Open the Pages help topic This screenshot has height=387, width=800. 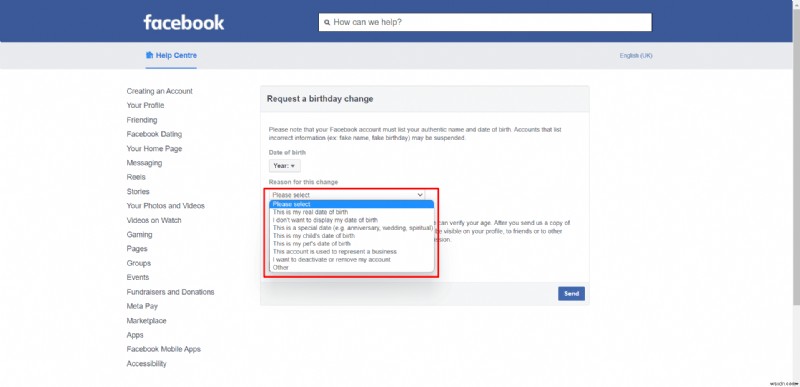[137, 249]
